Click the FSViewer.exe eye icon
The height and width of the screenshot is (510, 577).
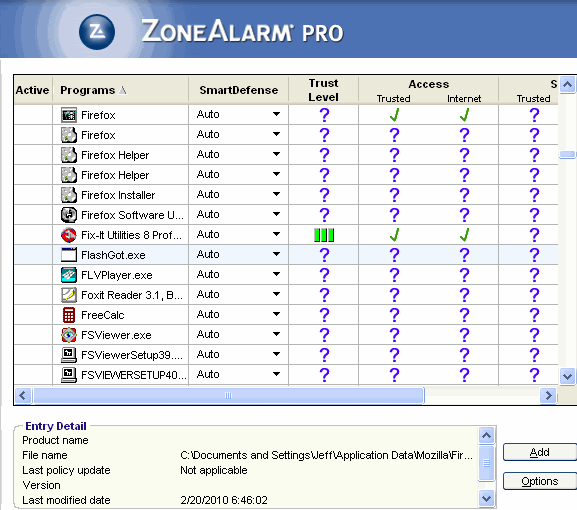[x=69, y=335]
